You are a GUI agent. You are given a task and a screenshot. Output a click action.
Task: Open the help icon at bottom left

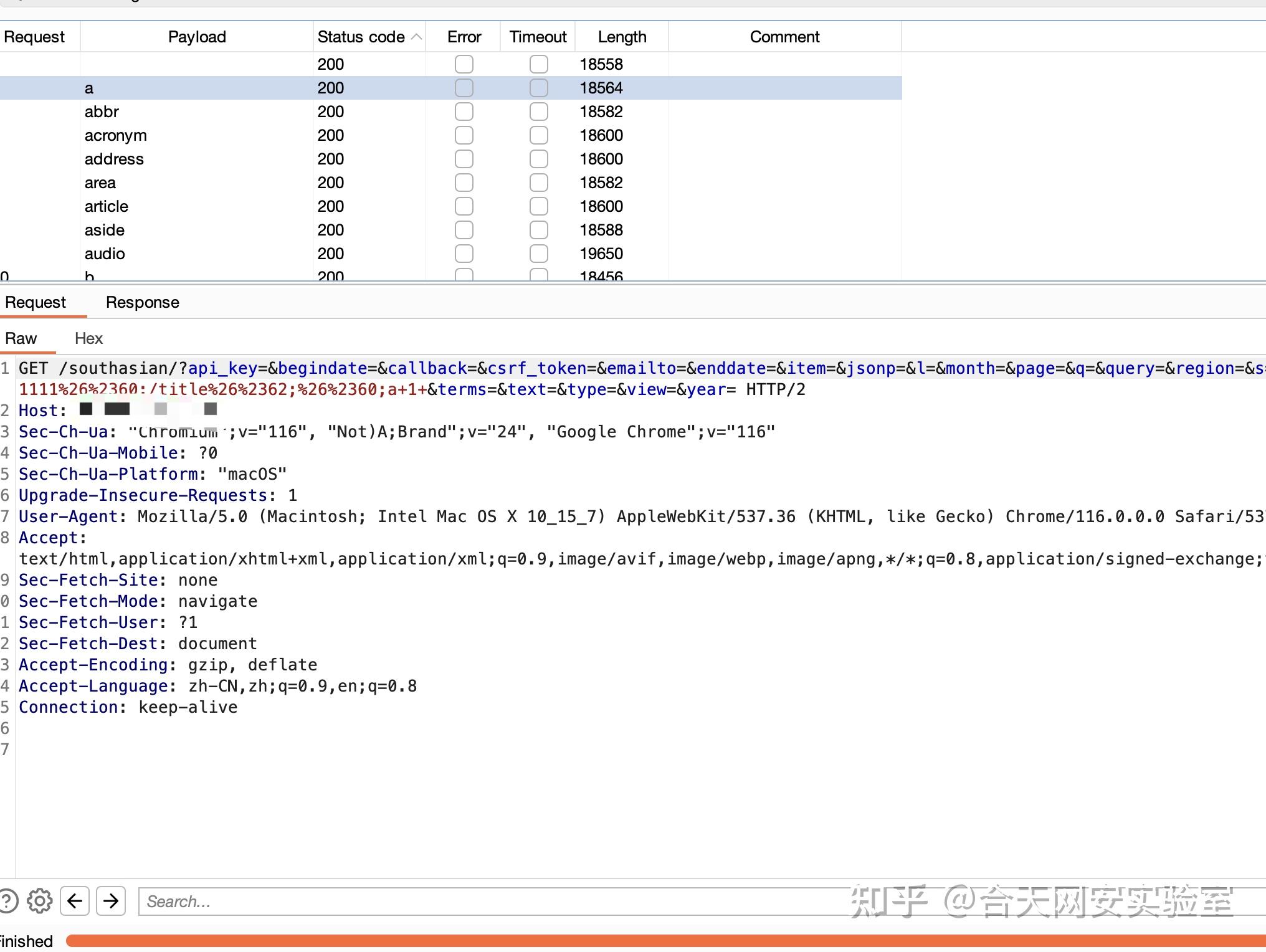click(x=7, y=901)
